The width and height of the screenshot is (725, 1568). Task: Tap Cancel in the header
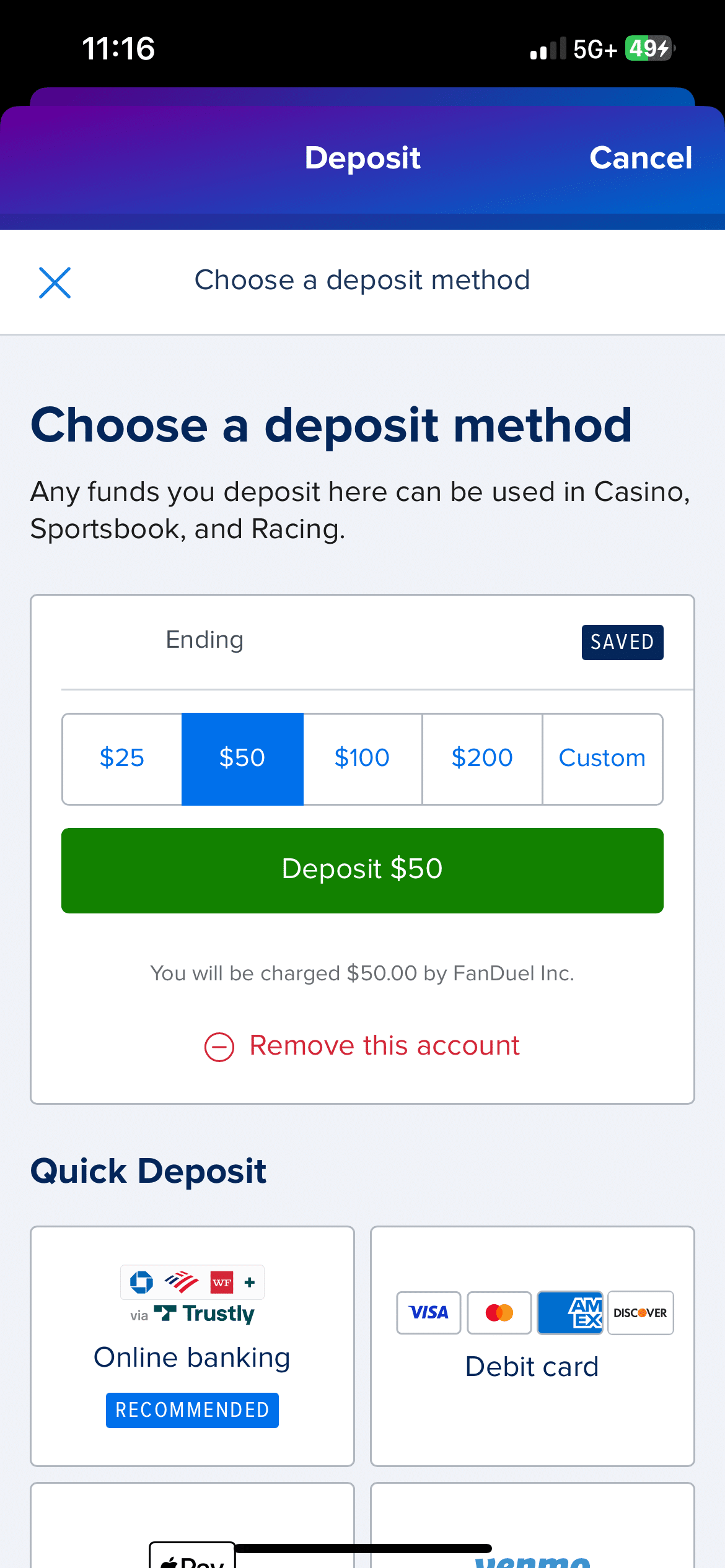coord(641,158)
